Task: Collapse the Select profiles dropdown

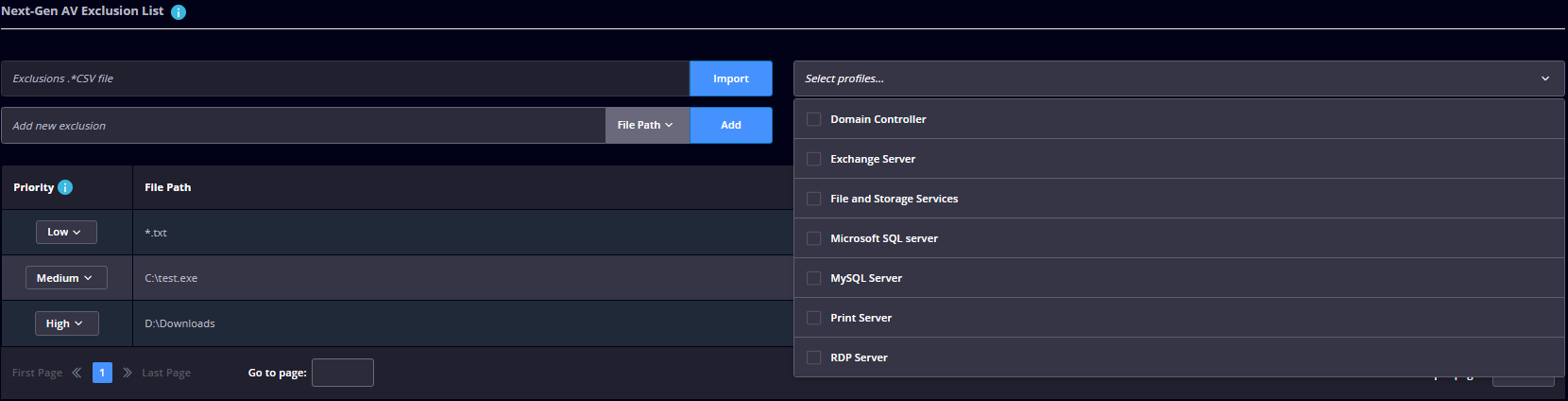Action: (x=1179, y=78)
